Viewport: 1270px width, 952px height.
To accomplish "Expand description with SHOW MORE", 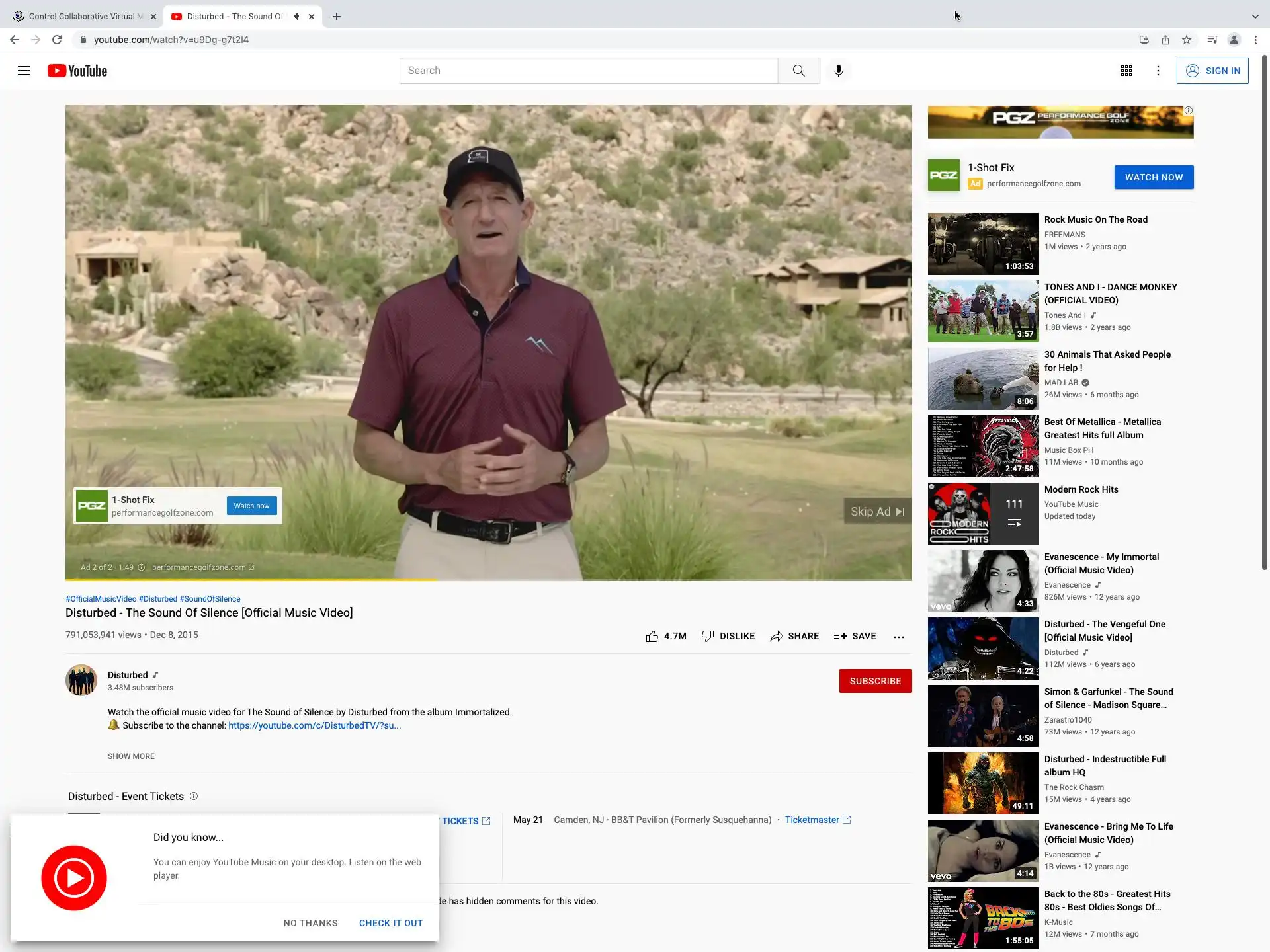I will (x=131, y=756).
